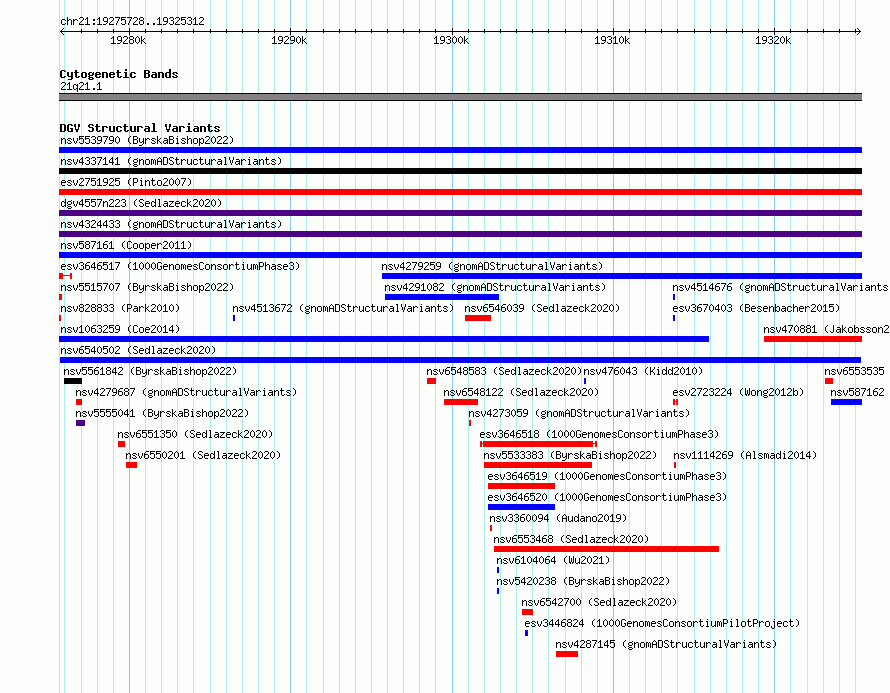This screenshot has width=890, height=693.
Task: Open nsv4273059 (gnomADStructuralVariants) label
Action: click(x=579, y=413)
